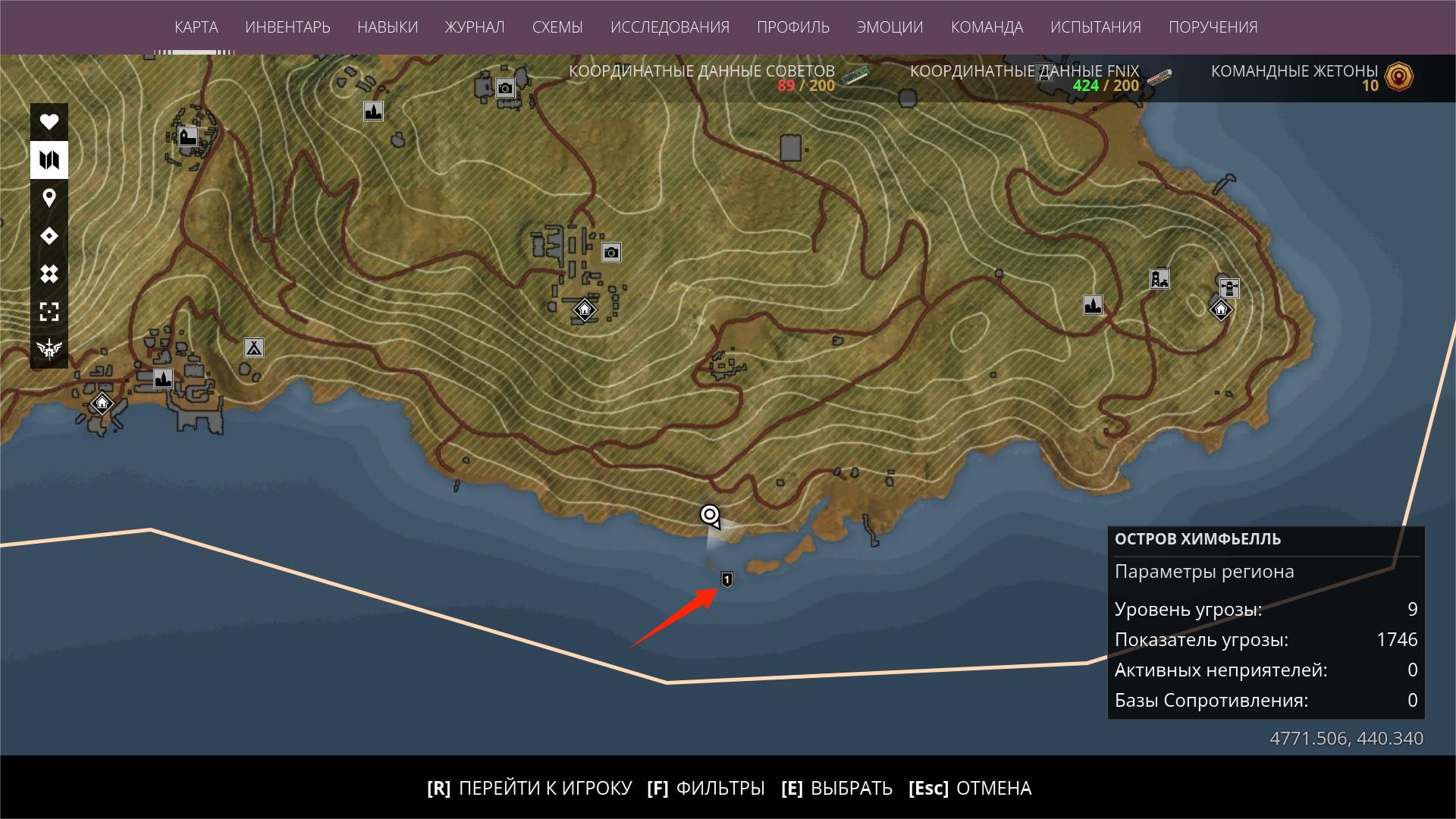Click the lighthouse marker on the east cape
Screen dimensions: 1456x819
[x=1229, y=288]
